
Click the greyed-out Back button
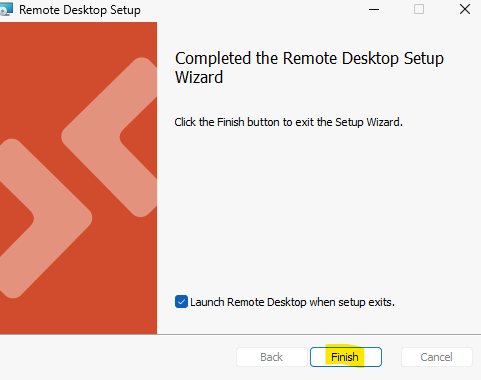(272, 357)
